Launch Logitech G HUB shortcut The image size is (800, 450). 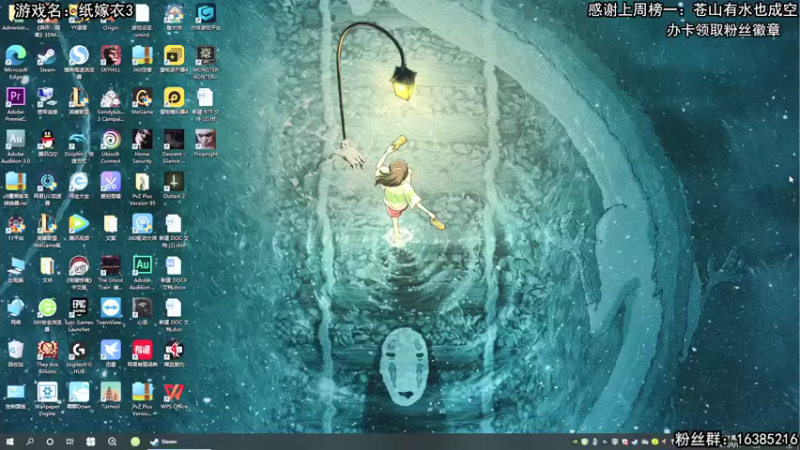click(79, 357)
